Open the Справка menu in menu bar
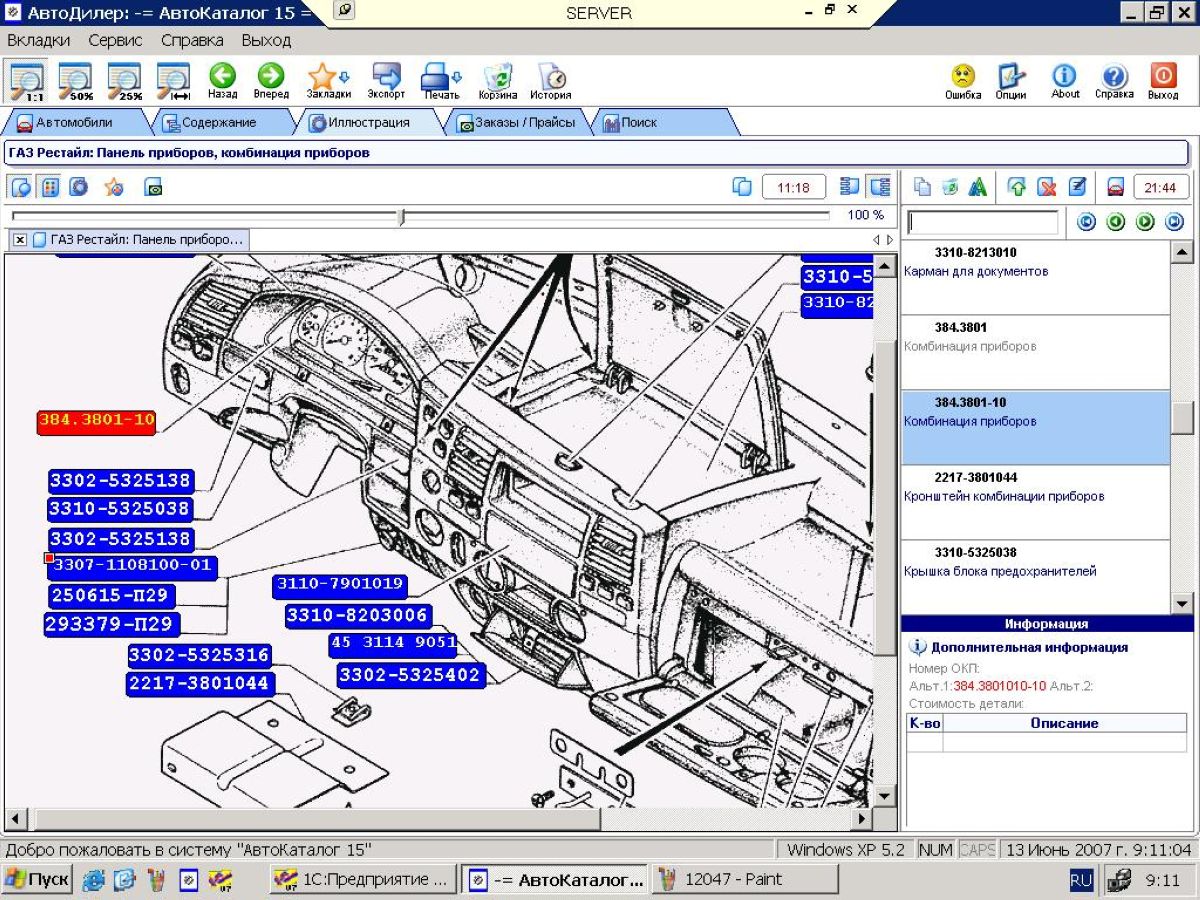Image resolution: width=1200 pixels, height=900 pixels. [192, 41]
